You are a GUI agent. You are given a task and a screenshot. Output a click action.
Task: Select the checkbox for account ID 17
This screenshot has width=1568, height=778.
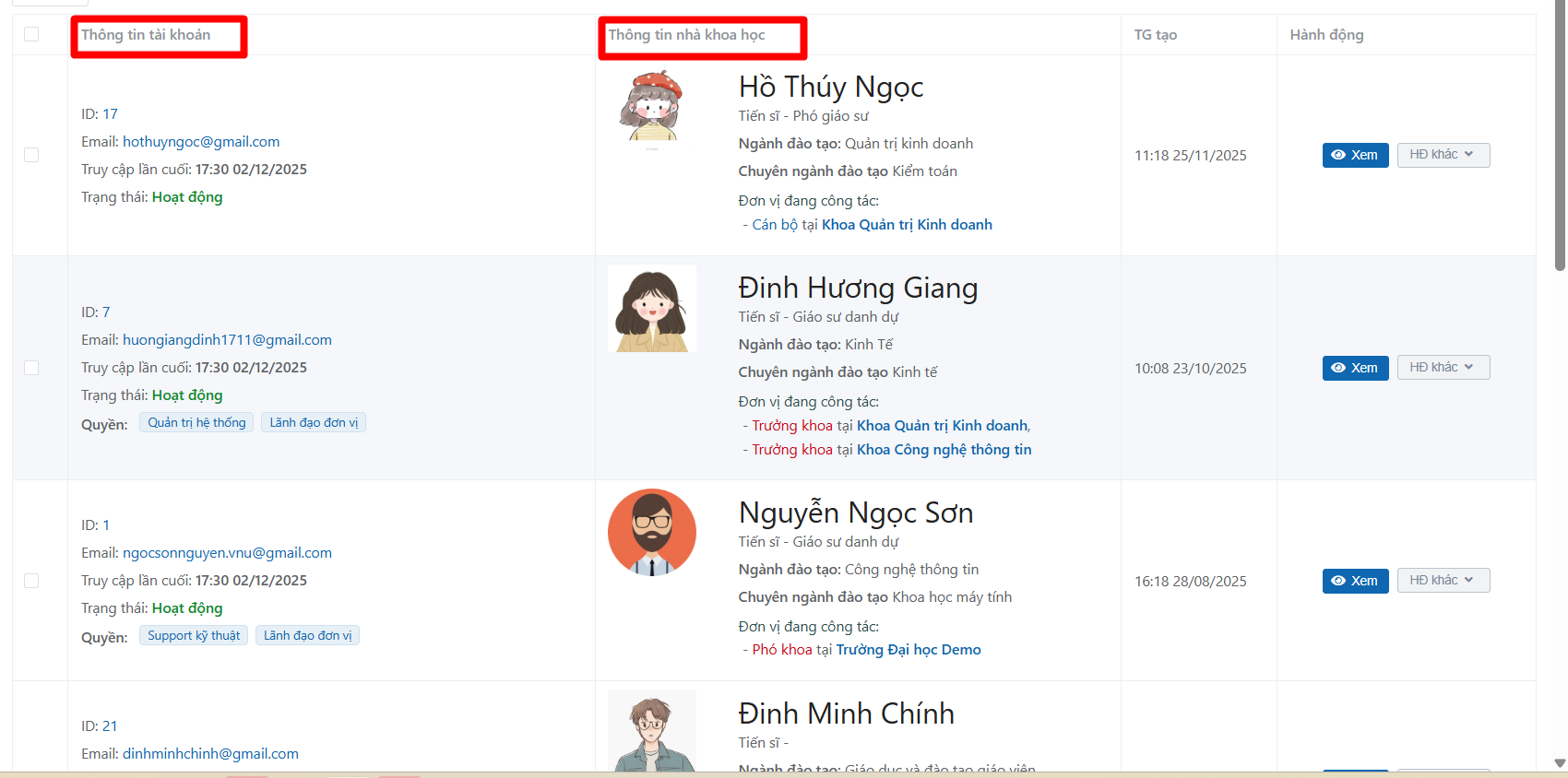[31, 155]
